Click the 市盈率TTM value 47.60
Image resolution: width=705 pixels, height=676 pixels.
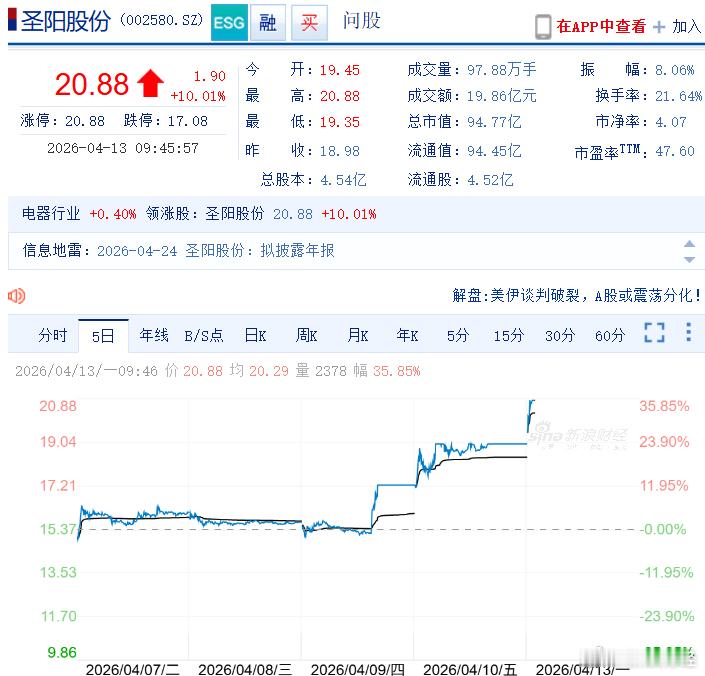(x=675, y=151)
